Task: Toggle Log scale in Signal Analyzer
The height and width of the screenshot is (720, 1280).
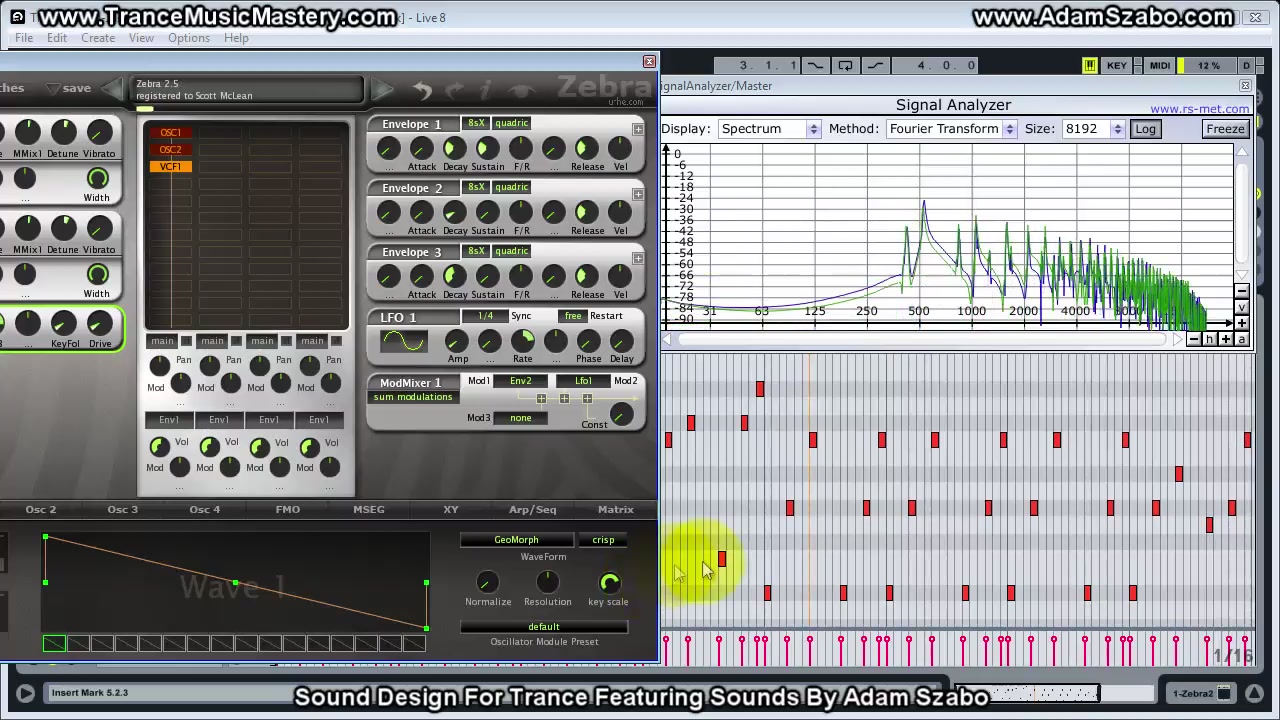Action: click(1145, 129)
